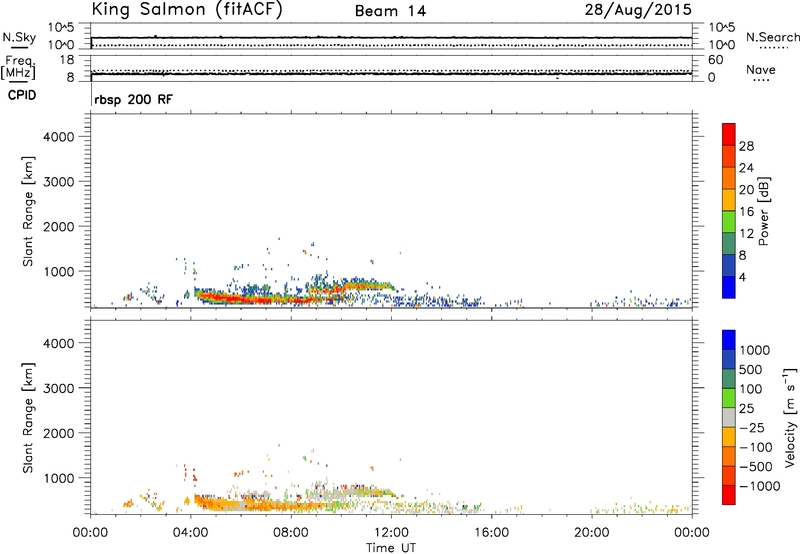
Task: Click the 'rbsp 200 RF' text
Action: [x=134, y=99]
